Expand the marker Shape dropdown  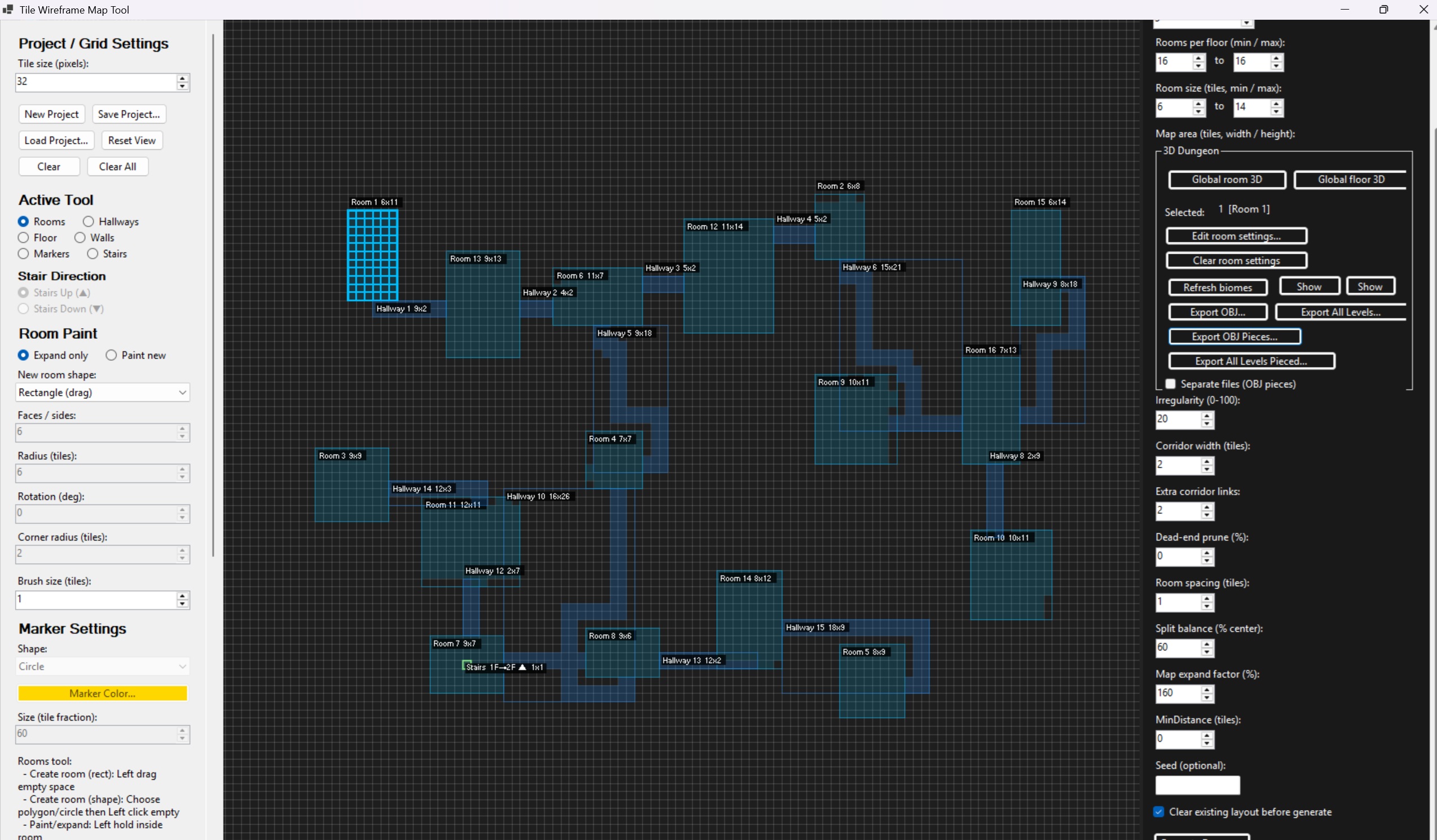[x=102, y=666]
